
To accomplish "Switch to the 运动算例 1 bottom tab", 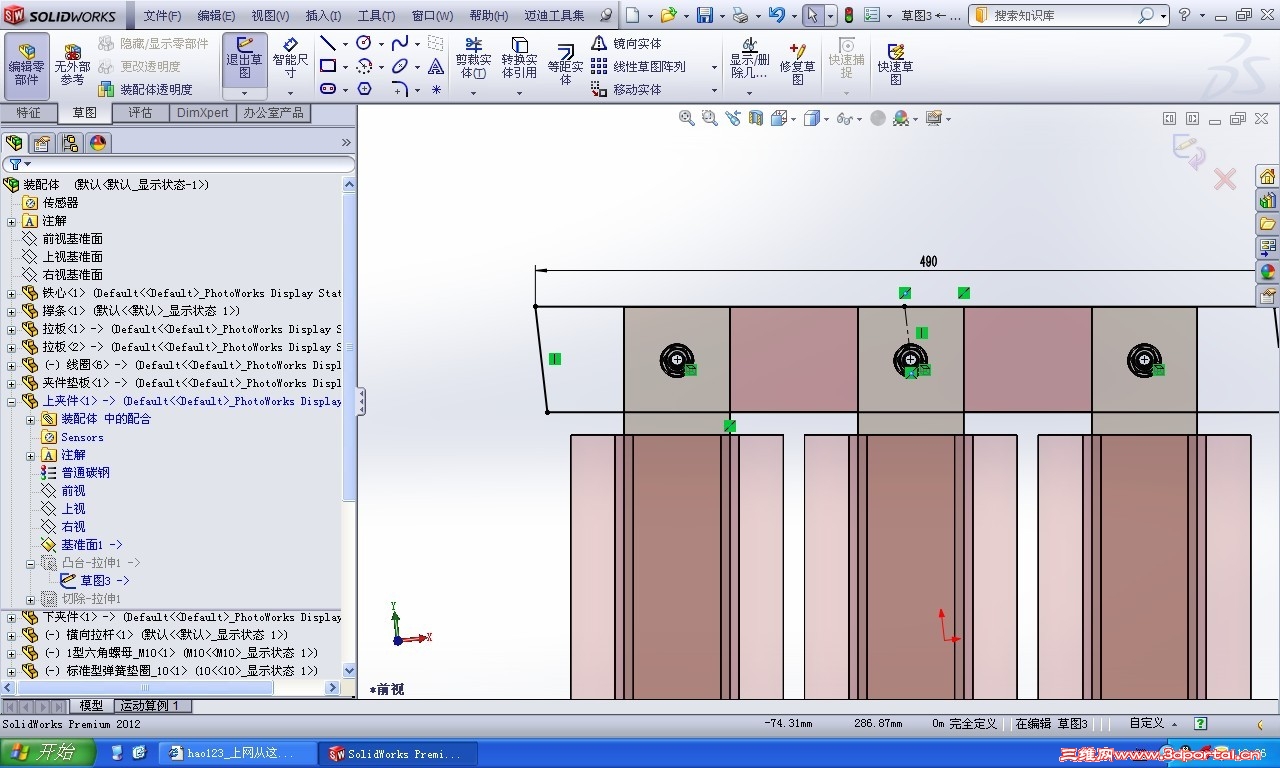I will click(150, 706).
